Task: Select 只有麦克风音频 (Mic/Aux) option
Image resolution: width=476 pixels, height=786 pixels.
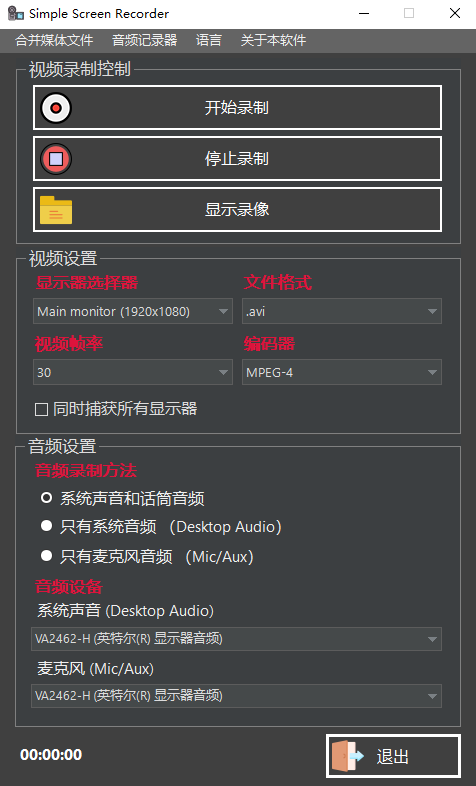Action: click(x=47, y=555)
